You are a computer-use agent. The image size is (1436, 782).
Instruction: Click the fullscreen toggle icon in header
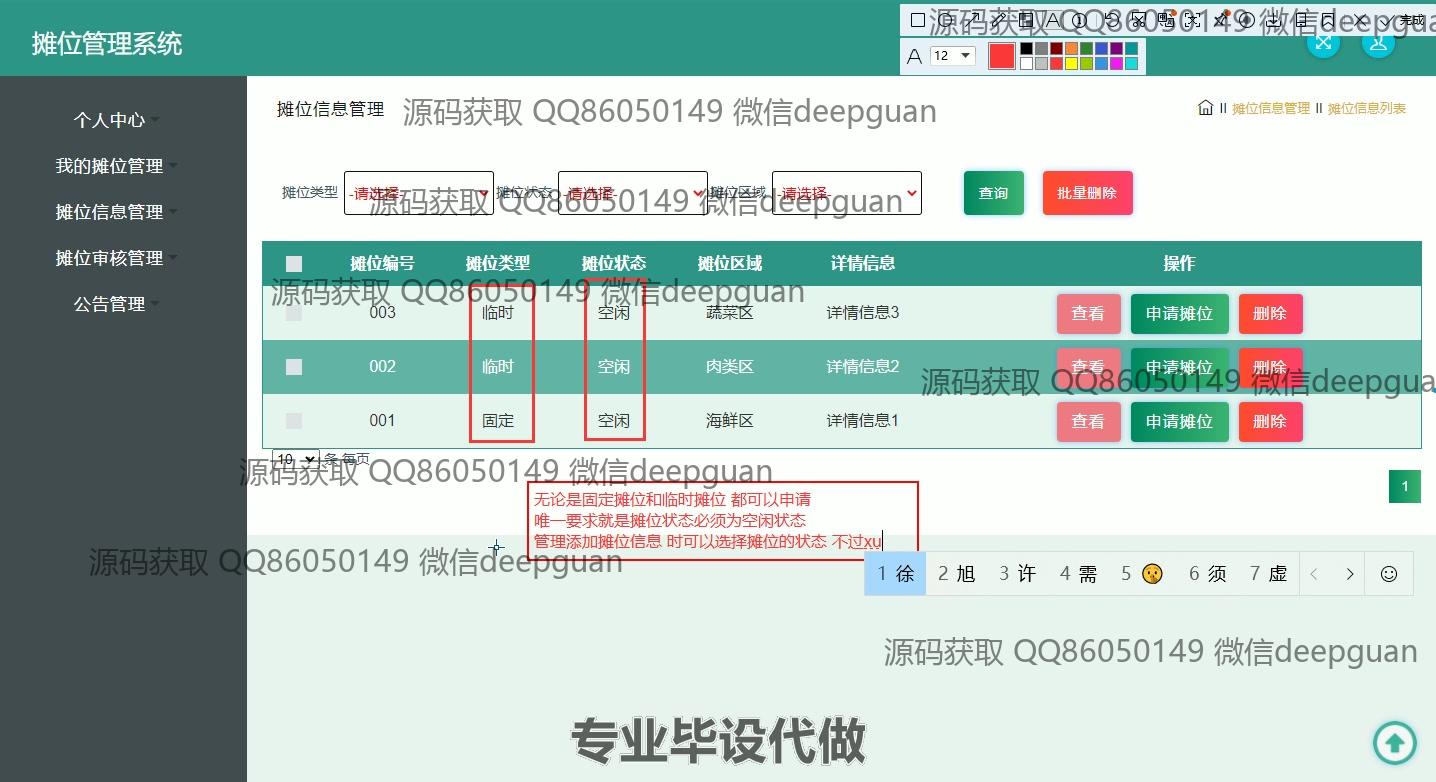click(1323, 41)
